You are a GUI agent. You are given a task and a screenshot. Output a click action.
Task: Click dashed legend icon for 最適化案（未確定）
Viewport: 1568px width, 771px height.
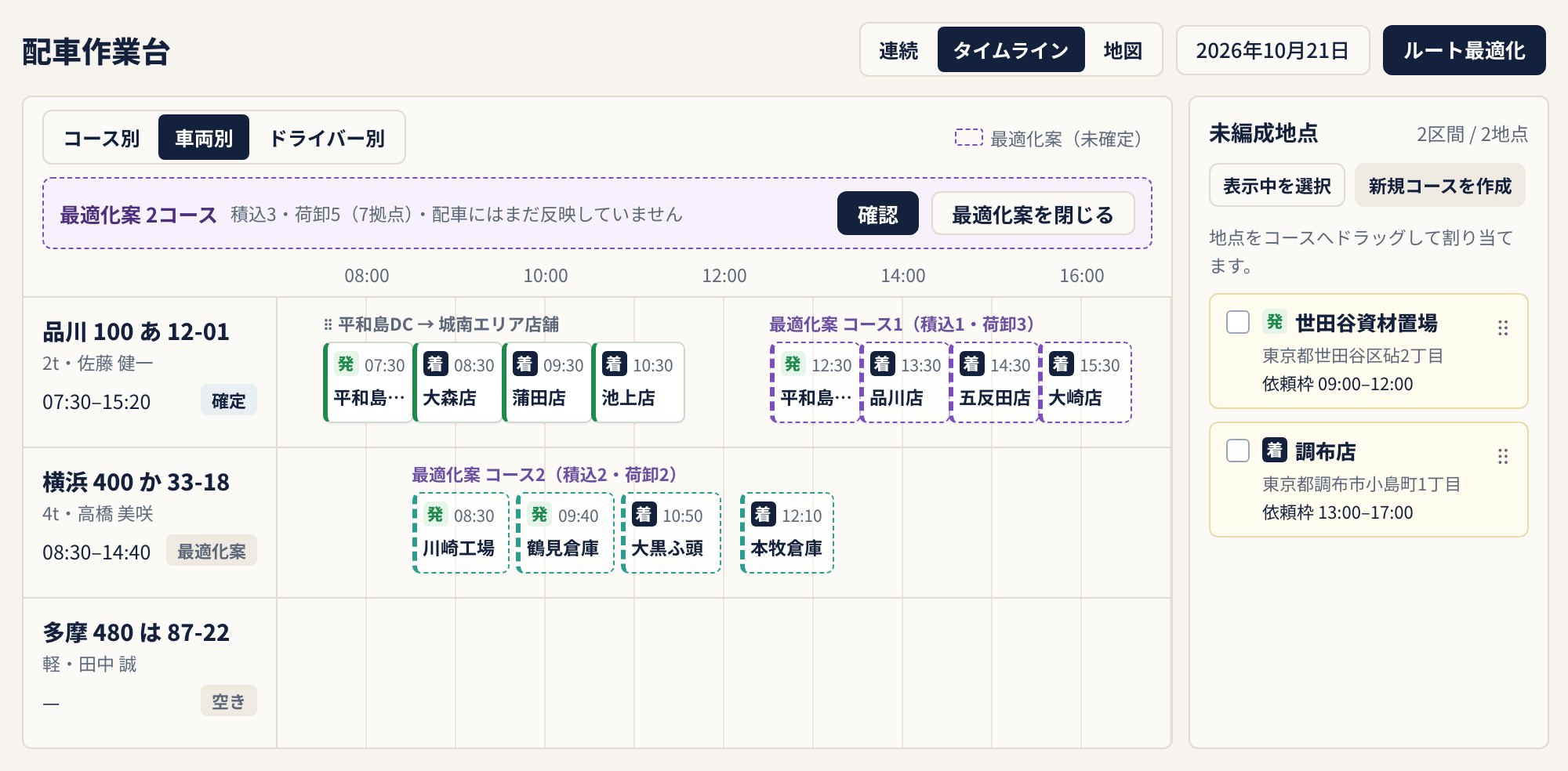click(x=968, y=138)
